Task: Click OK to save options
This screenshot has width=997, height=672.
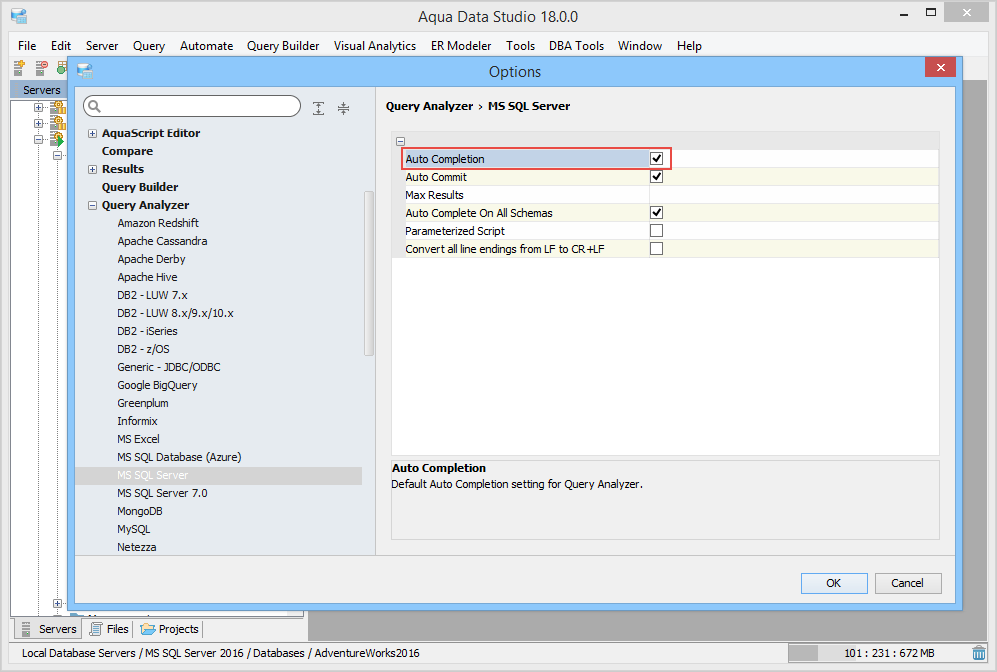Action: click(834, 583)
